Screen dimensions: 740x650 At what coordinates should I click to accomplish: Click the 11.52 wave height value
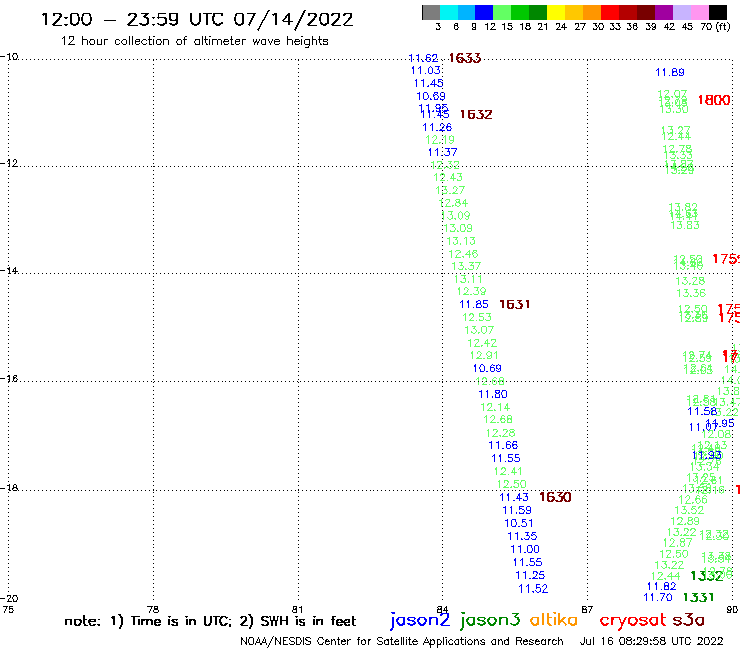533,589
